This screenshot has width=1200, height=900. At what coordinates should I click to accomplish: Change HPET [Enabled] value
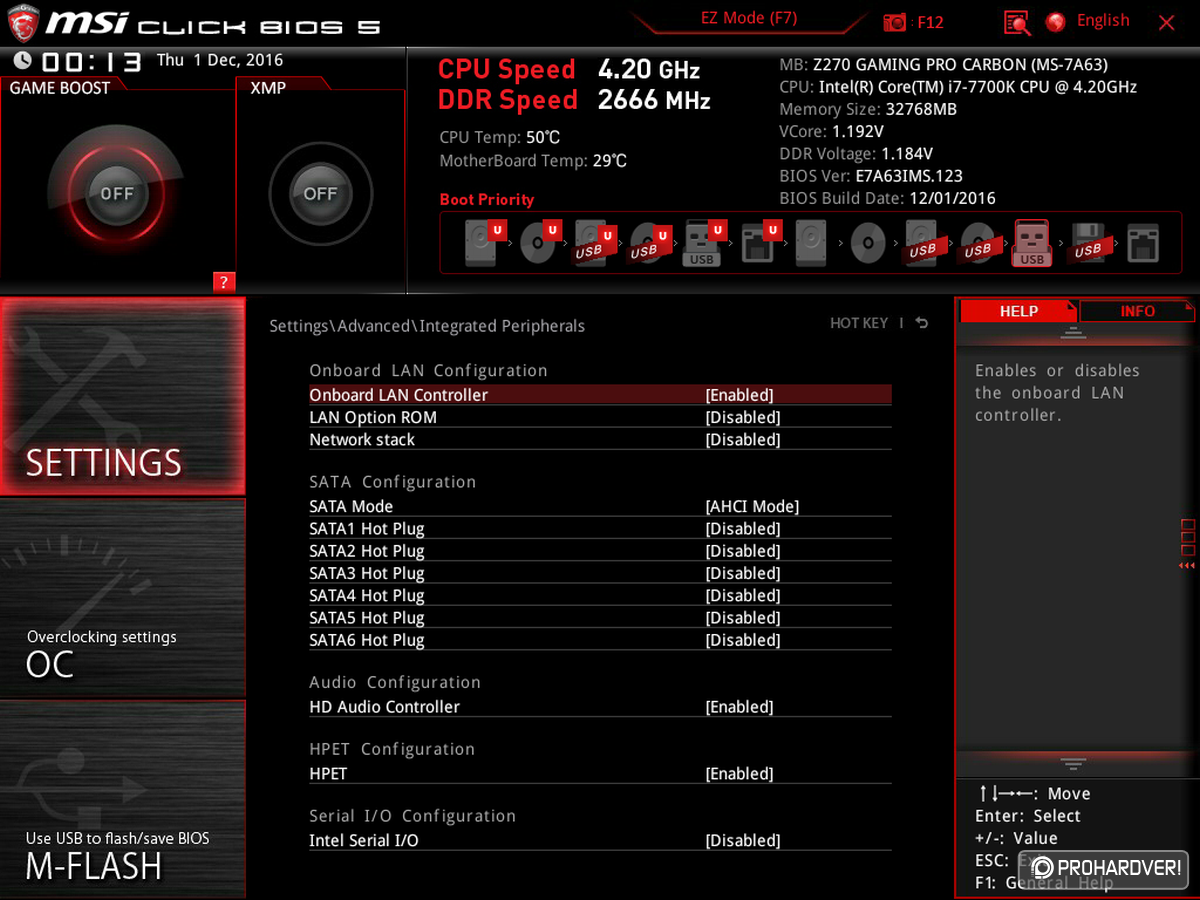(x=739, y=774)
